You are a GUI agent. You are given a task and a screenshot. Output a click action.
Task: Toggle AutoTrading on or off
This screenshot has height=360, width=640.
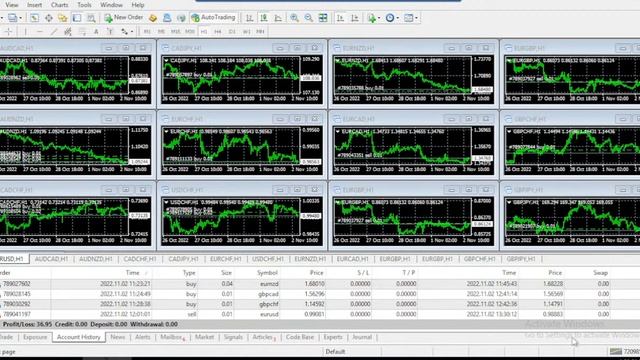(x=213, y=18)
